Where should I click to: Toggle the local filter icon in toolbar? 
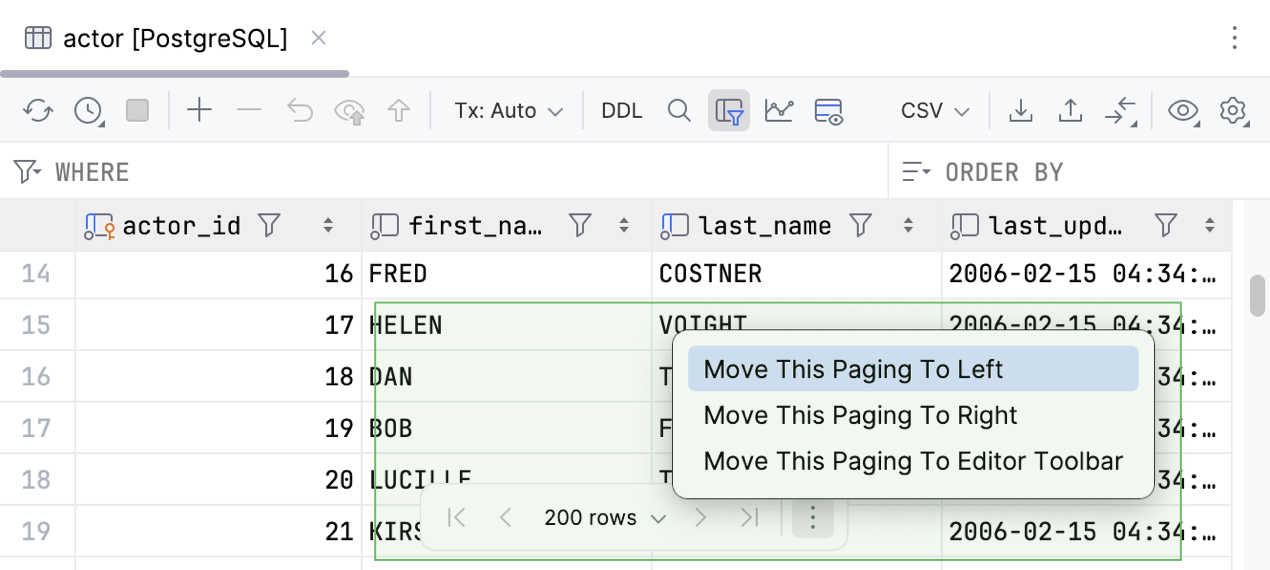[729, 110]
